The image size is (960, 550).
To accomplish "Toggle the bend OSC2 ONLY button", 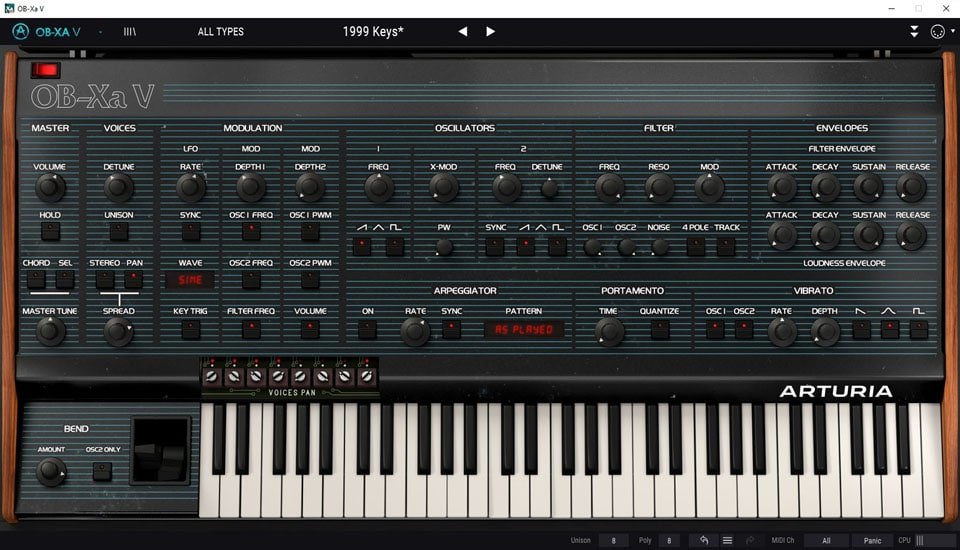I will click(102, 471).
